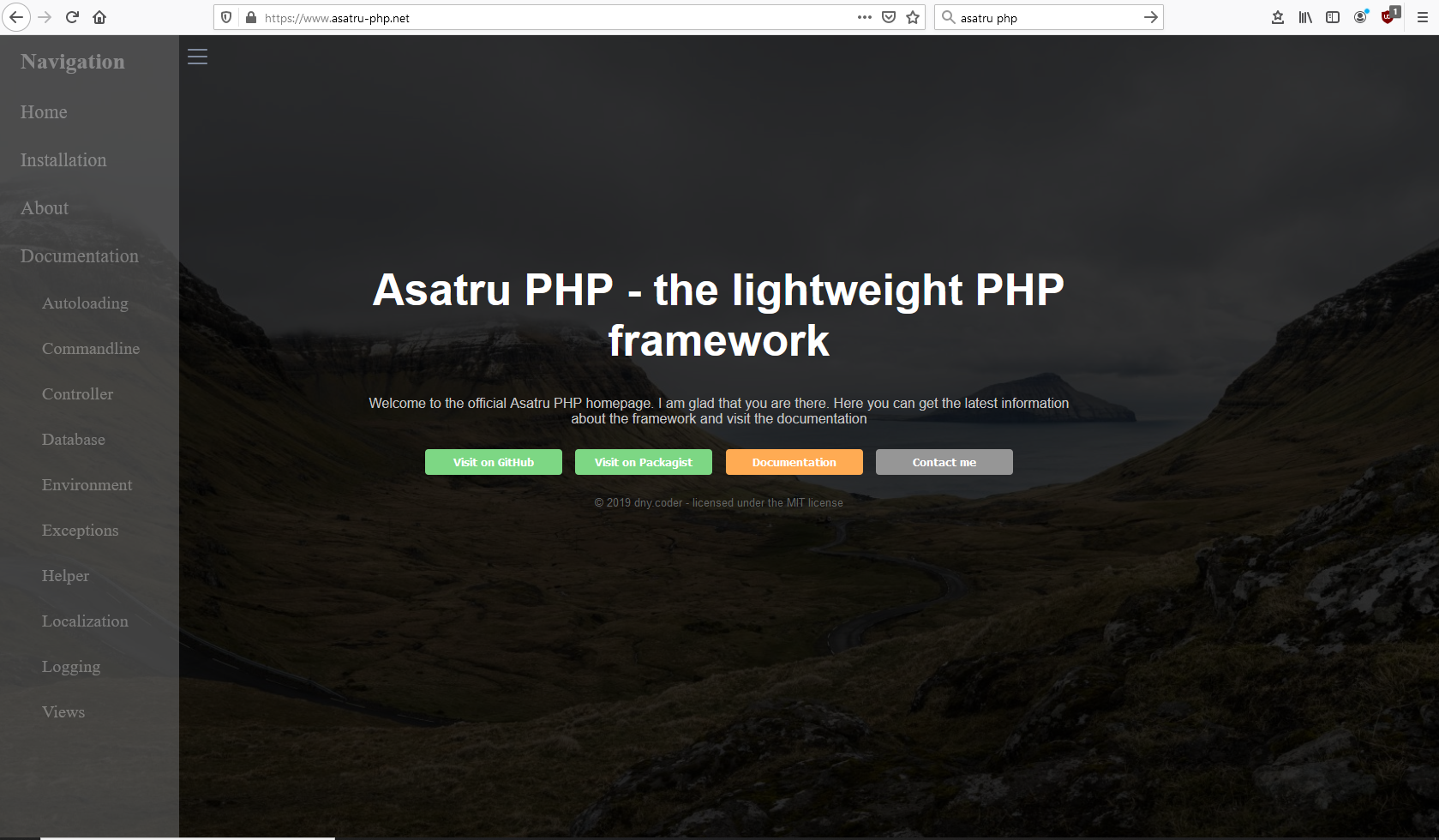Select Installation in the navigation sidebar
Screen dimensions: 1439x840
coord(63,160)
